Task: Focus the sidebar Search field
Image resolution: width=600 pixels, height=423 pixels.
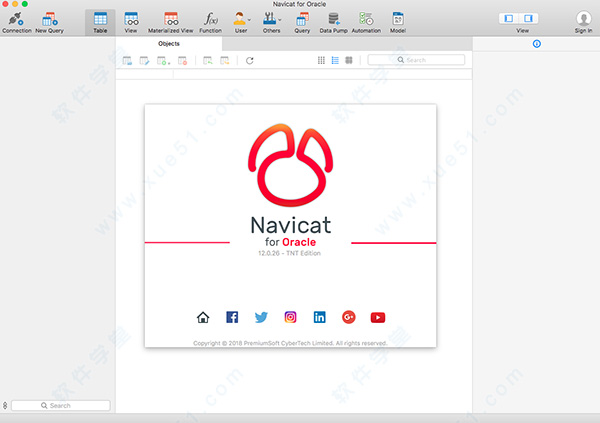Action: pyautogui.click(x=61, y=405)
